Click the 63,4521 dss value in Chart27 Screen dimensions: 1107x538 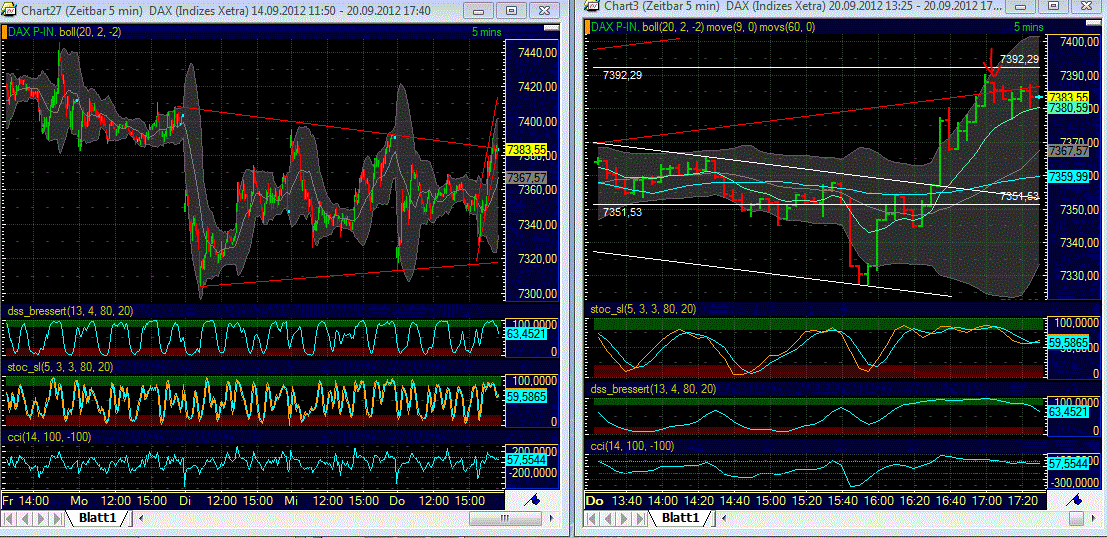click(528, 333)
